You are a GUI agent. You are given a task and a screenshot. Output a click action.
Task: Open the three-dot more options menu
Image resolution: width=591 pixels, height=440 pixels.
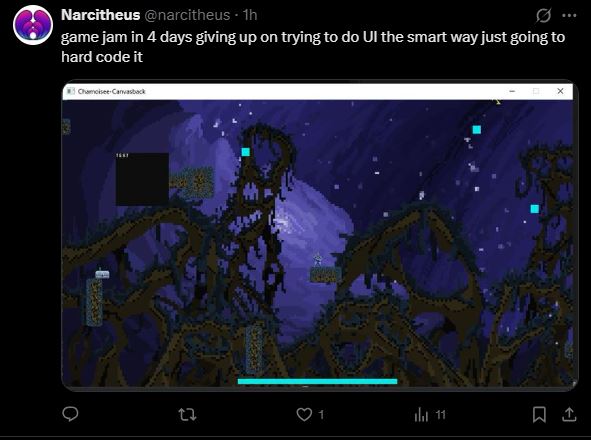coord(569,15)
